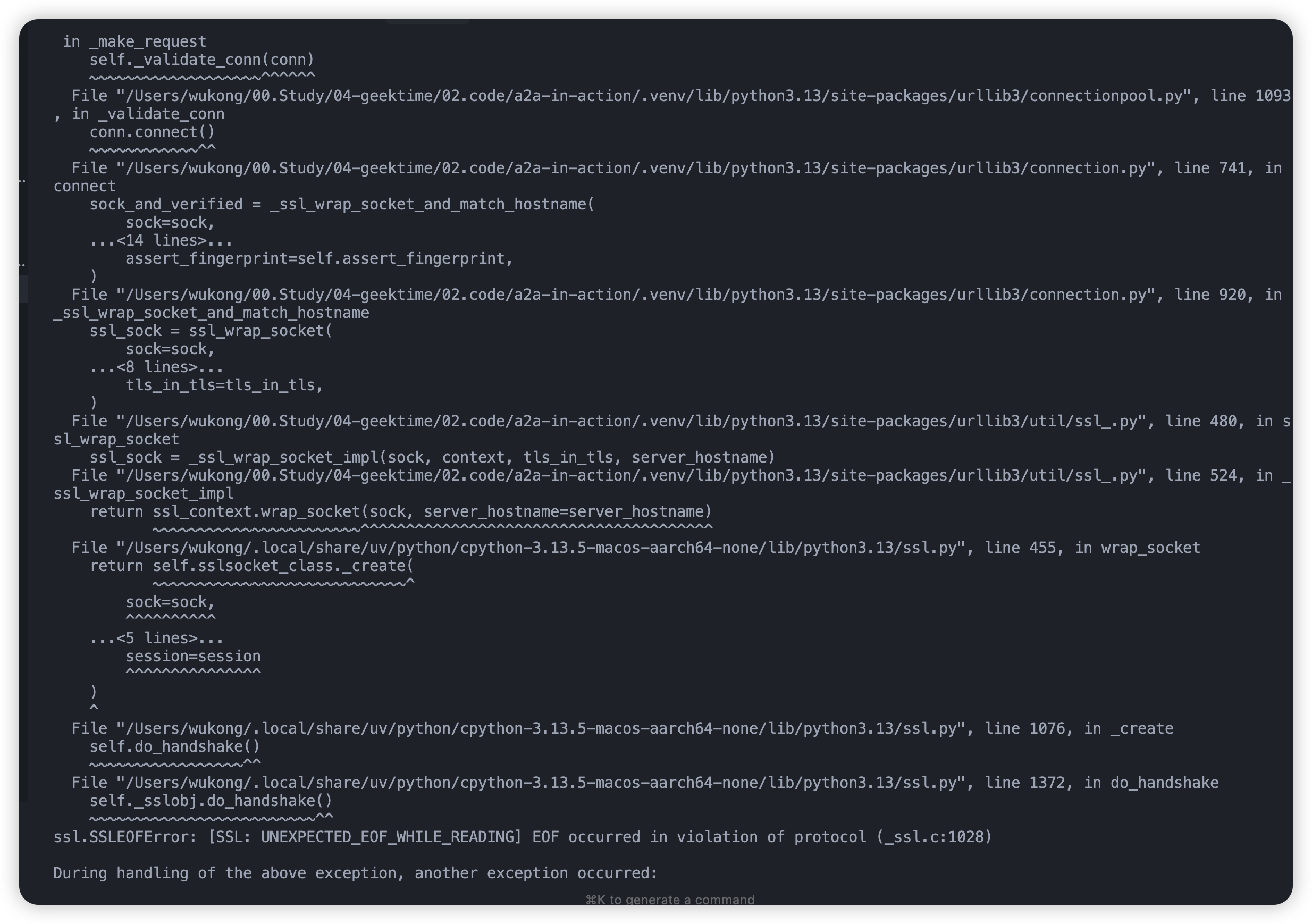This screenshot has width=1312, height=924.
Task: Click the 'During handling of the above exception' line
Action: click(356, 873)
